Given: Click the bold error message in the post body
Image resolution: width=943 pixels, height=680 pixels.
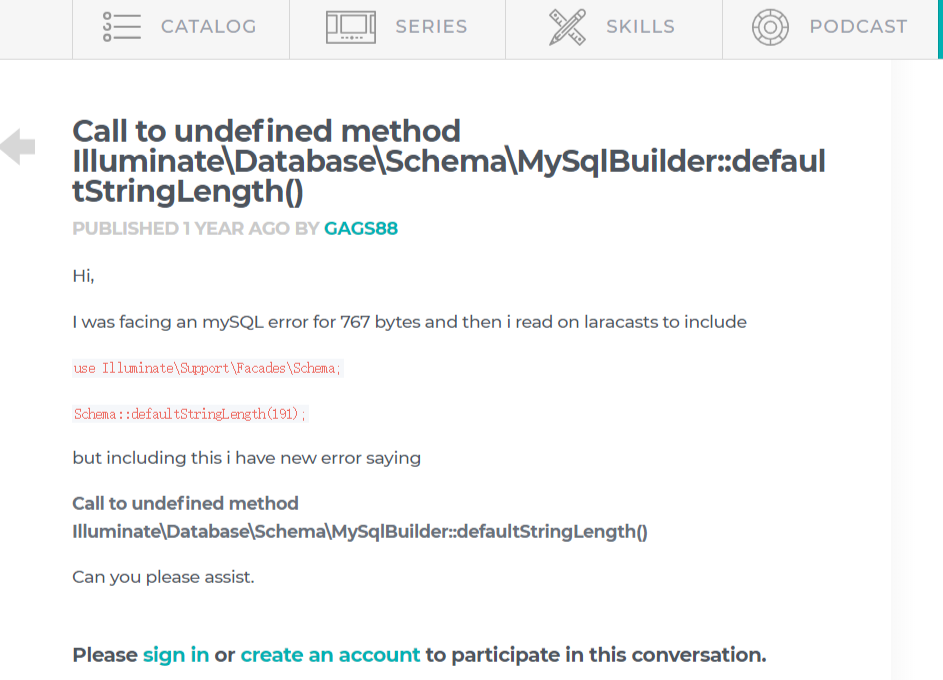Looking at the screenshot, I should 360,518.
